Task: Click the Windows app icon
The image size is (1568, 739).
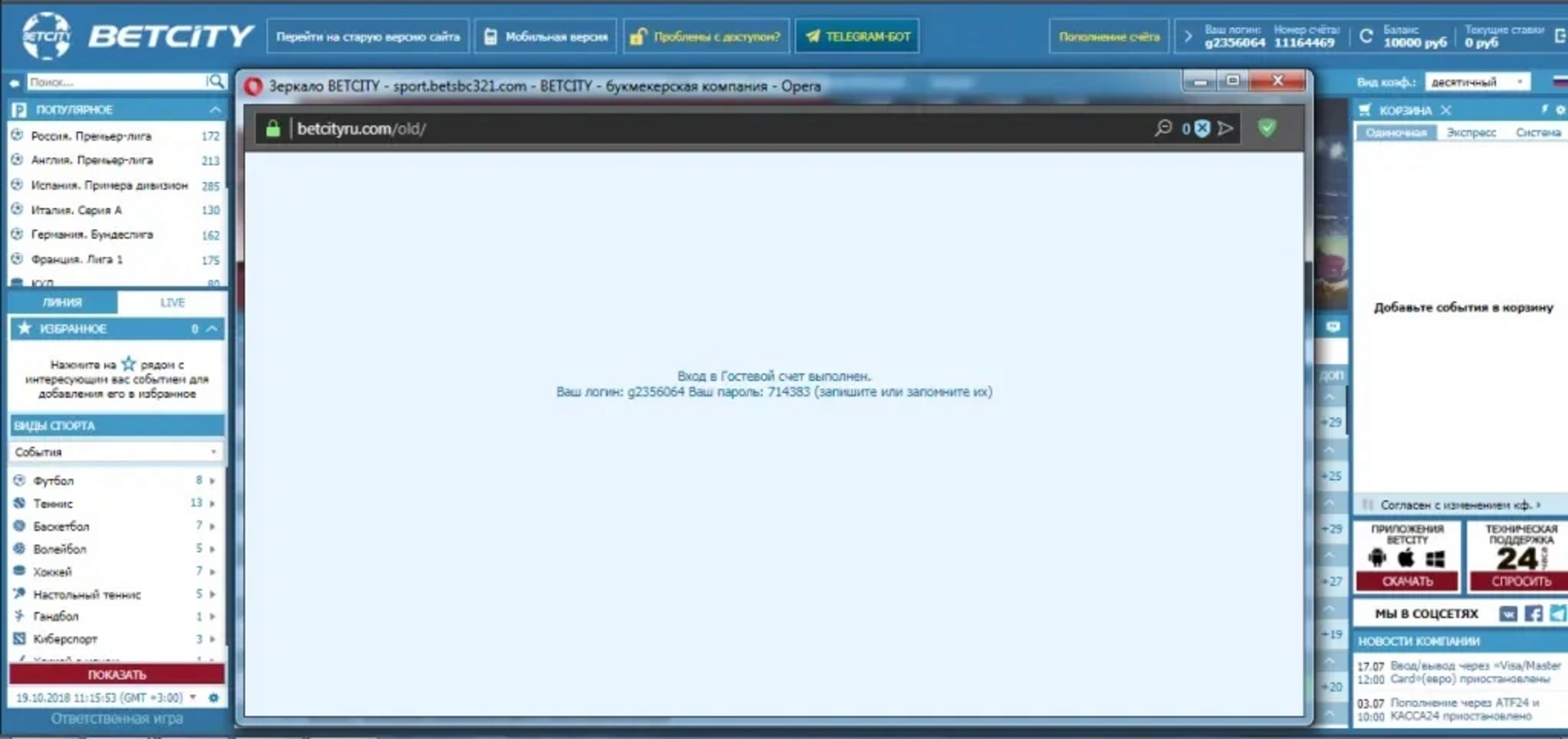Action: [x=1435, y=559]
